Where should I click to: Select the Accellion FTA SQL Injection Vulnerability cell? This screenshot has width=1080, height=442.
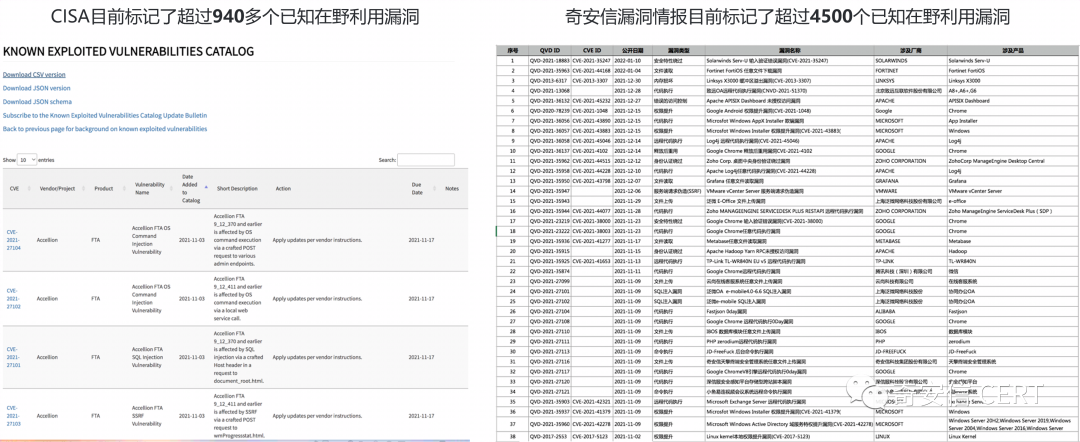(x=147, y=357)
